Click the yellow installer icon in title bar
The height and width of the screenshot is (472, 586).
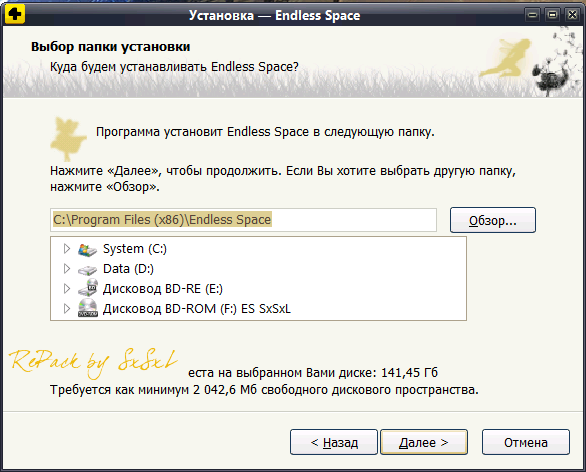point(15,14)
